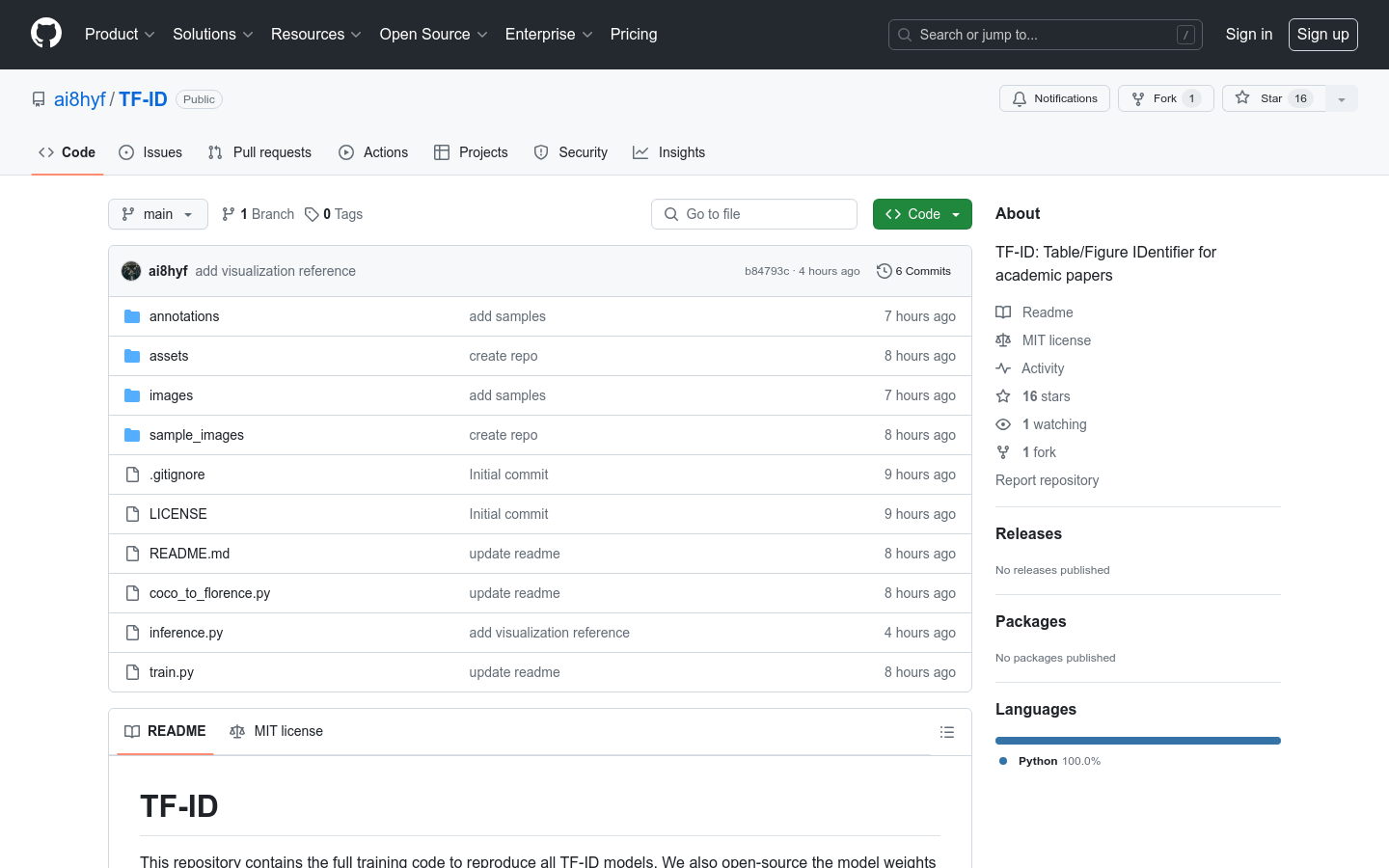Click the train.py file icon

pos(132,672)
